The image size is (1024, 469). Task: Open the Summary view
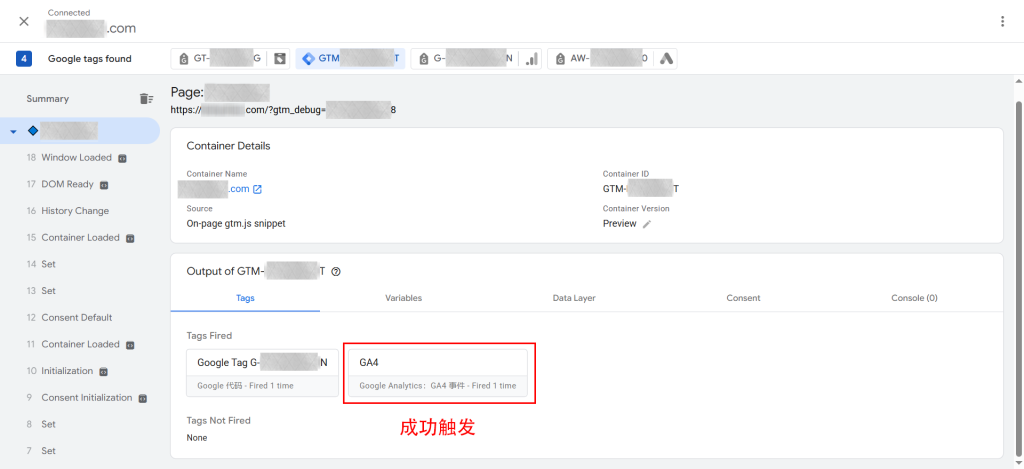coord(48,99)
